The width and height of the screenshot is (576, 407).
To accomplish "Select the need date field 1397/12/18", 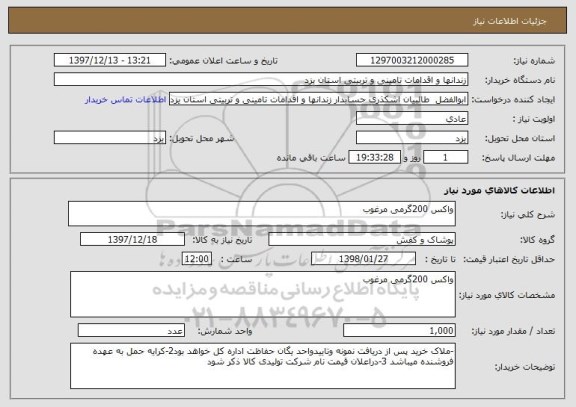I will [x=132, y=239].
